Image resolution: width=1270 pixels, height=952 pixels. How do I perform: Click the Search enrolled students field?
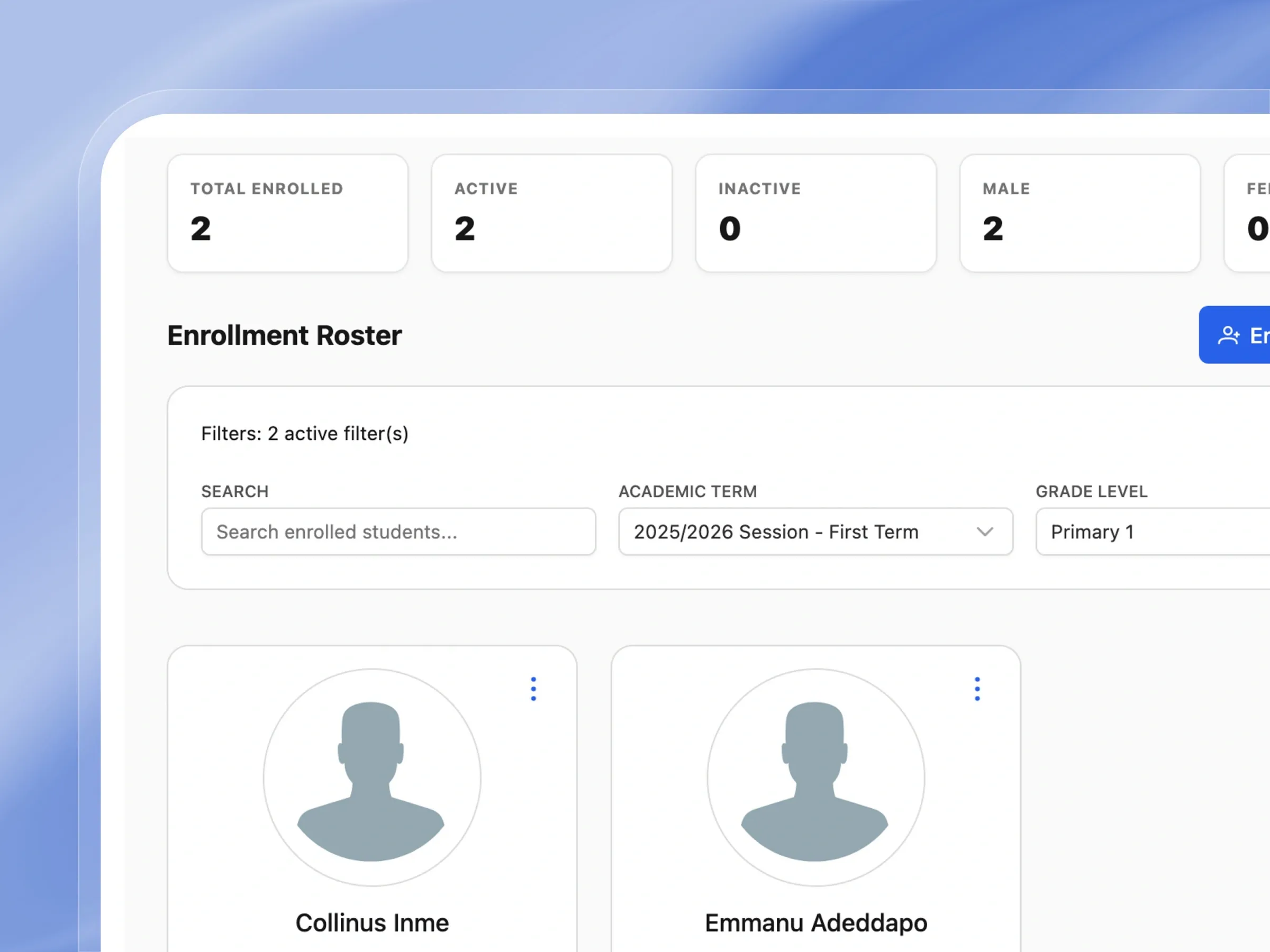tap(398, 532)
